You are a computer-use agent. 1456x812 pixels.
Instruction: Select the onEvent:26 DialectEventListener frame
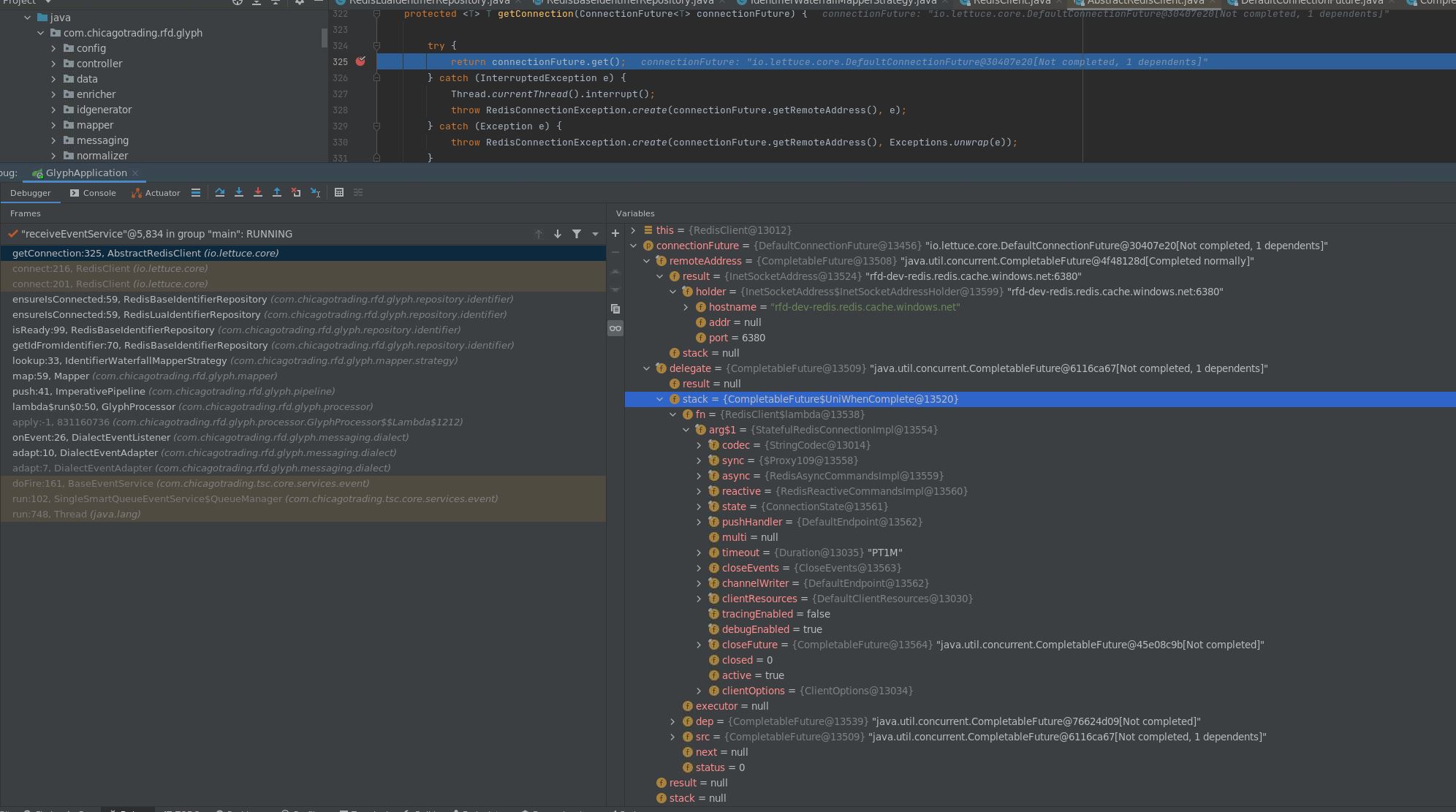pos(91,437)
